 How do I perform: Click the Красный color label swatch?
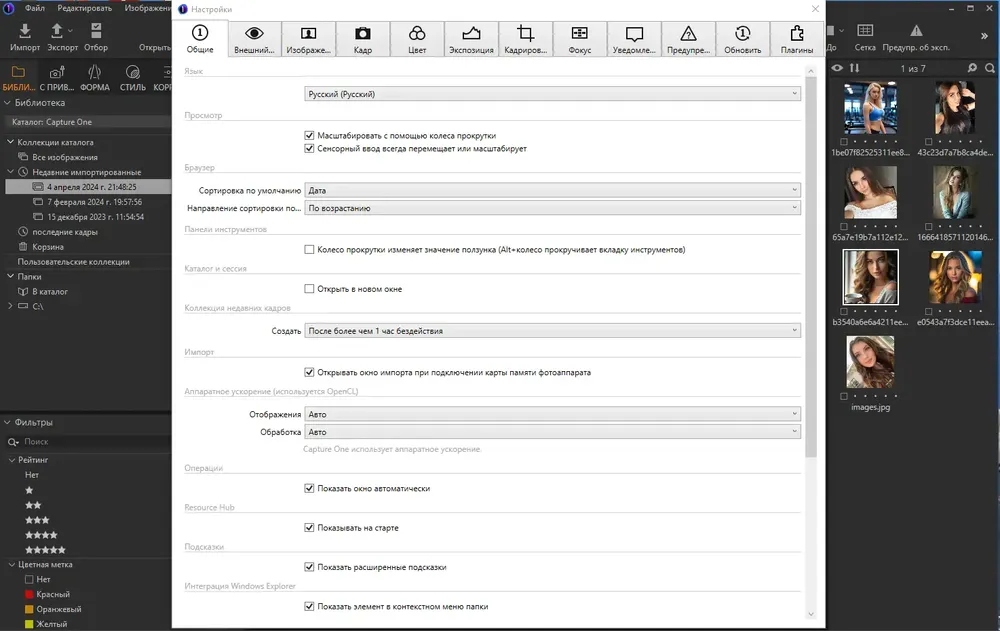click(29, 594)
